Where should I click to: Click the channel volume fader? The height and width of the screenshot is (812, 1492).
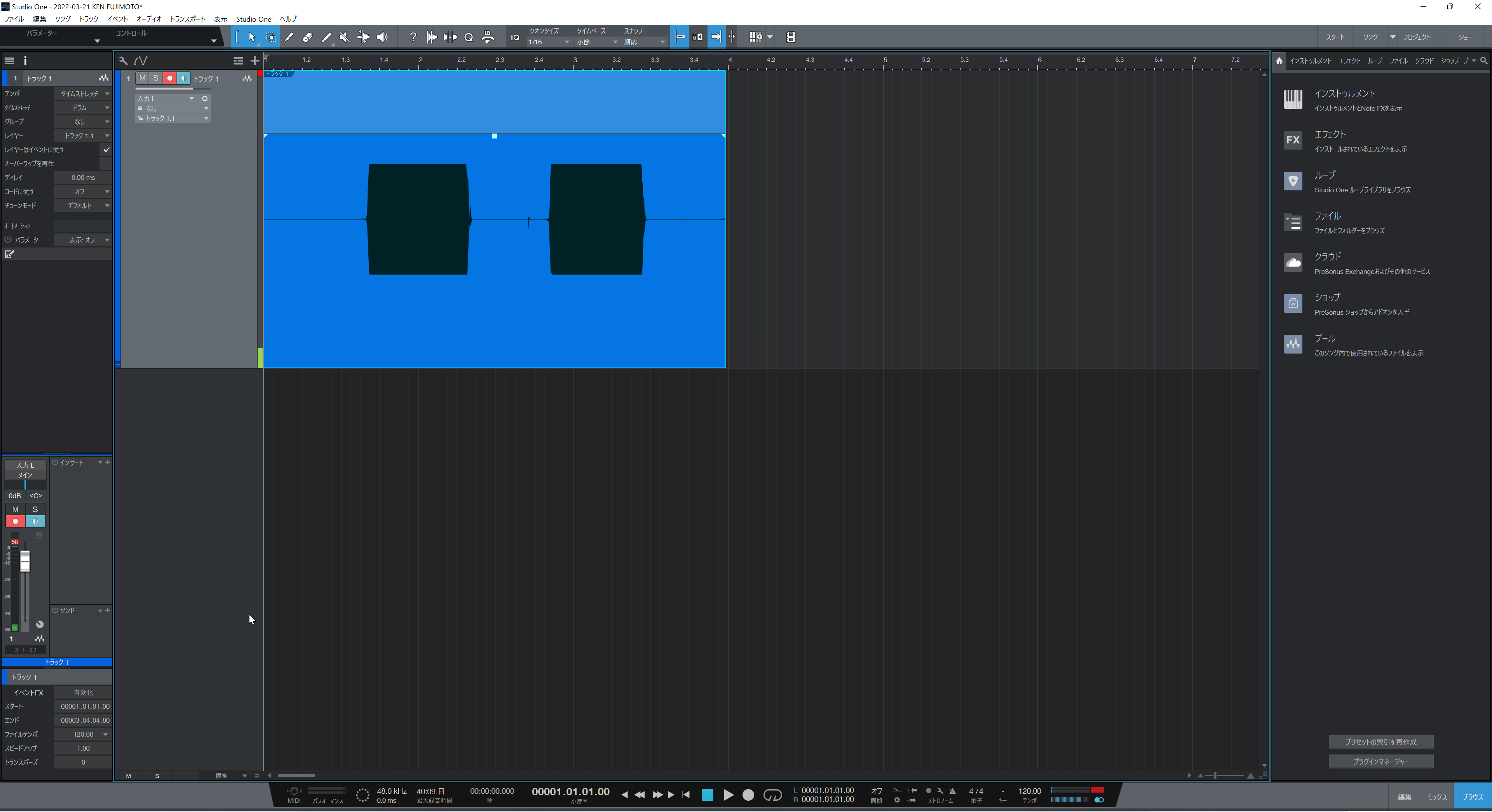pyautogui.click(x=25, y=561)
